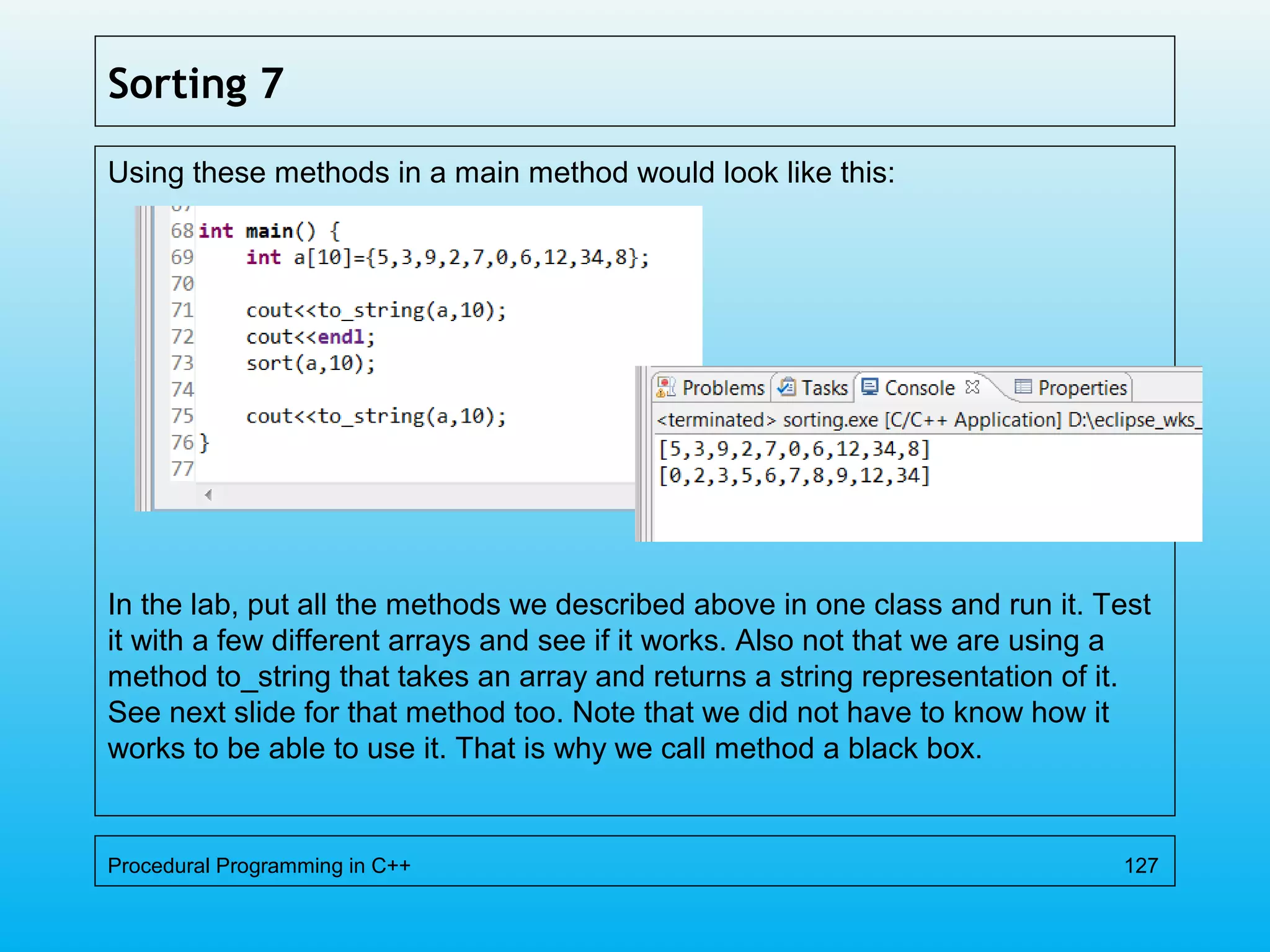Open the Properties tab
The image size is (1270, 952).
click(1071, 387)
